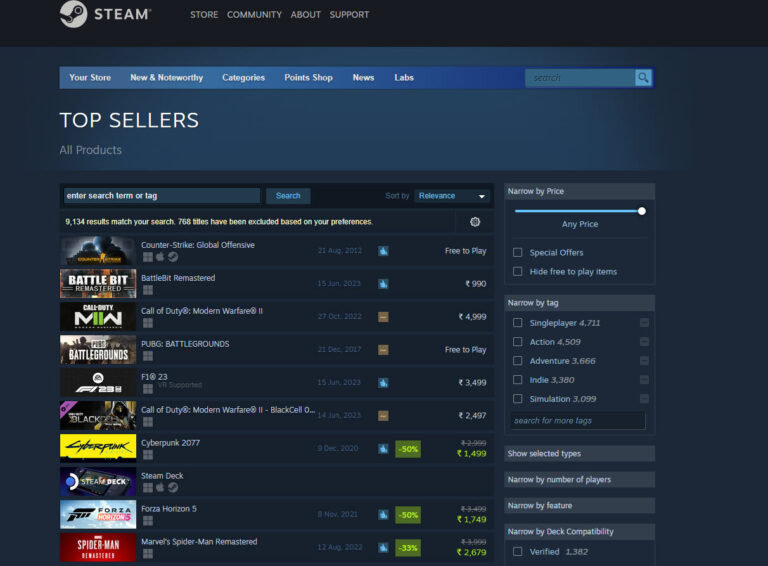Open the Steam Deck listing
Screen dimensions: 768x566
point(276,481)
